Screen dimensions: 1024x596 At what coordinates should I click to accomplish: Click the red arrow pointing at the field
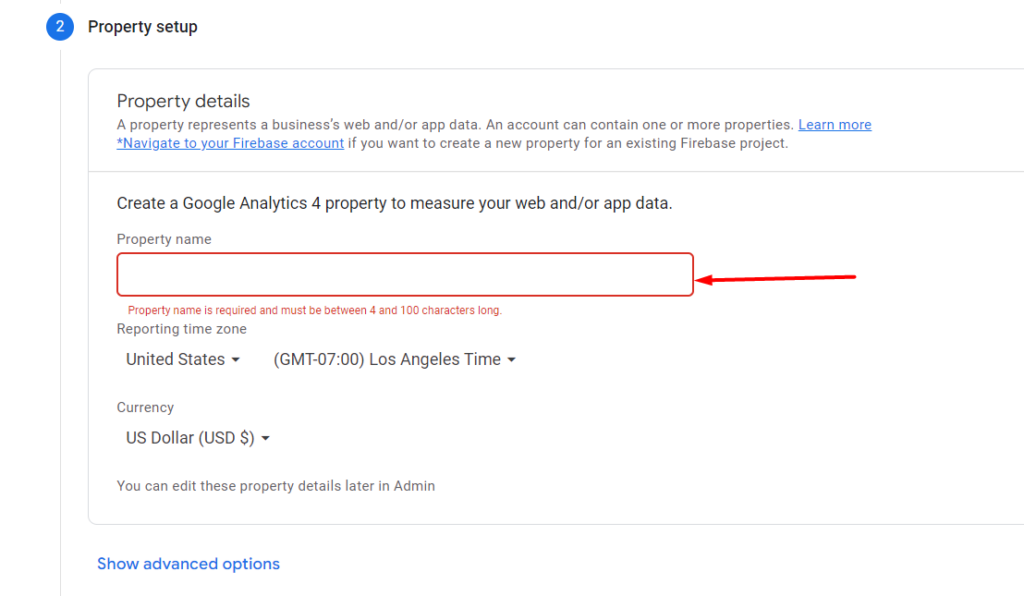tap(775, 278)
